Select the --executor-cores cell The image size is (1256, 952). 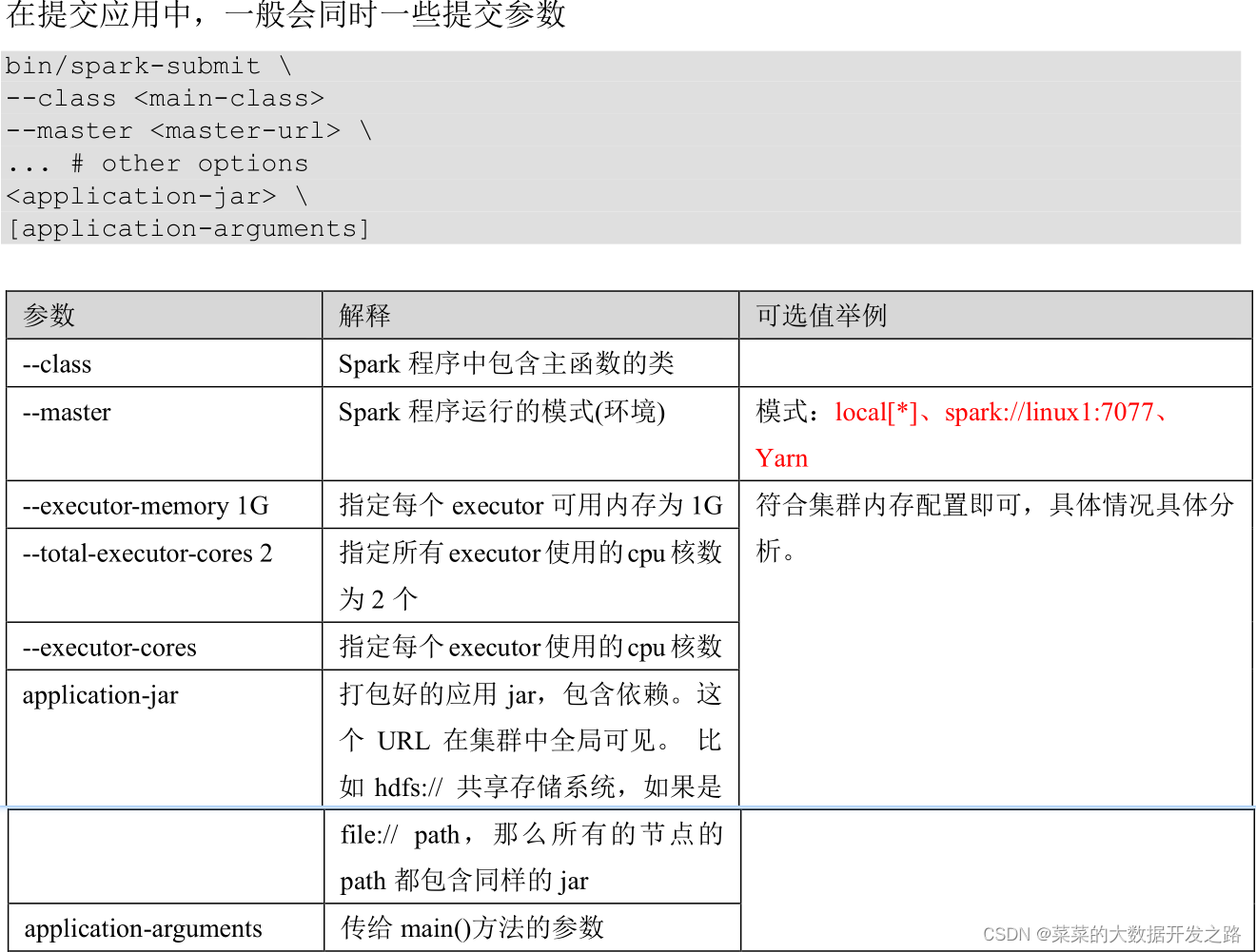[x=165, y=647]
